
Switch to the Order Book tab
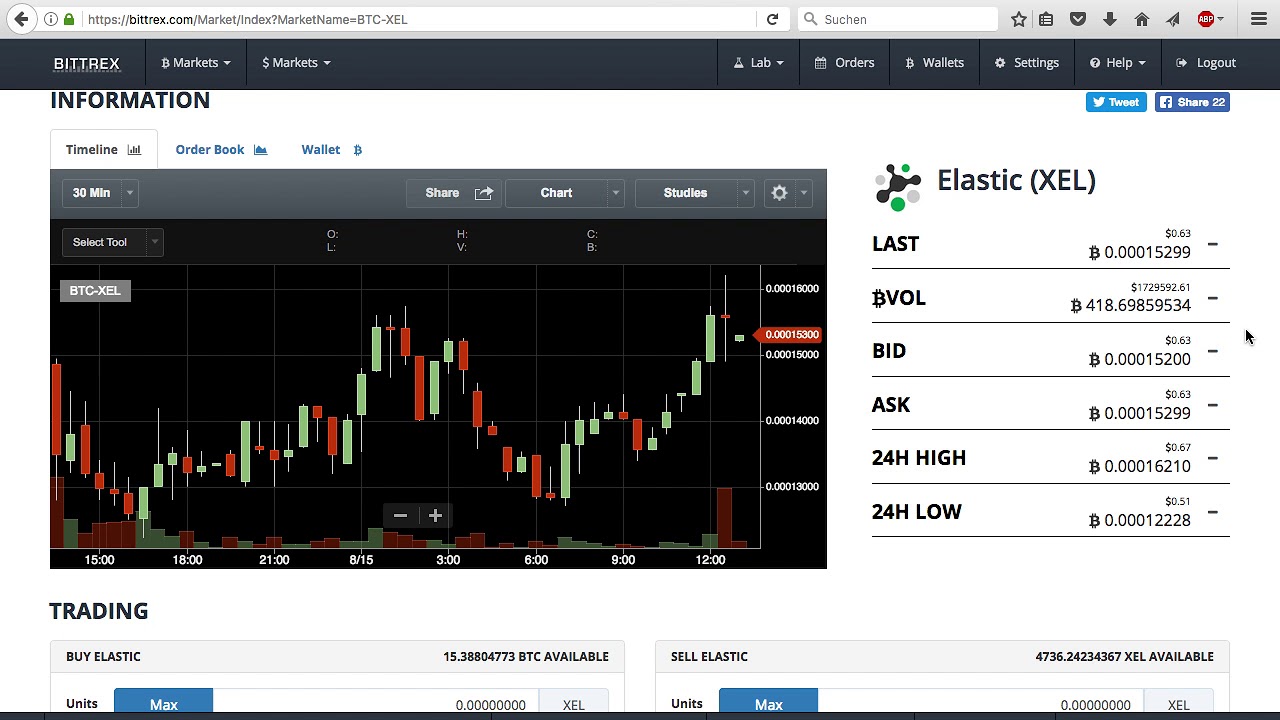[x=221, y=150]
